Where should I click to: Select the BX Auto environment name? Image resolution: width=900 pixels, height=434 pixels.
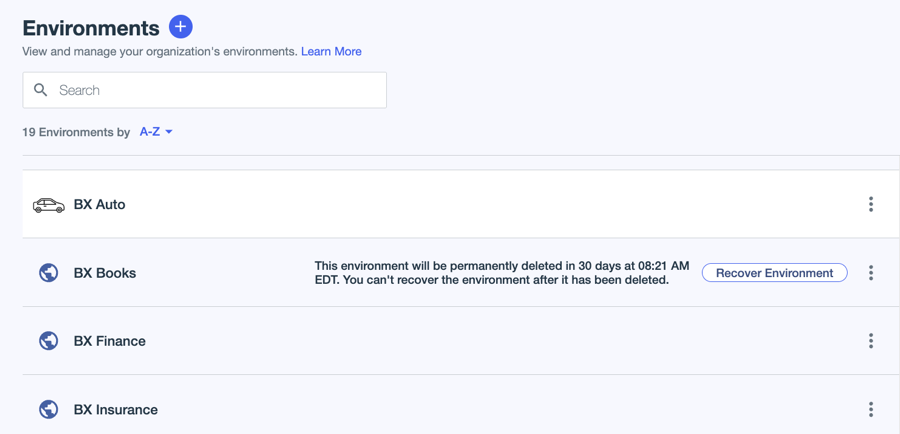tap(100, 205)
